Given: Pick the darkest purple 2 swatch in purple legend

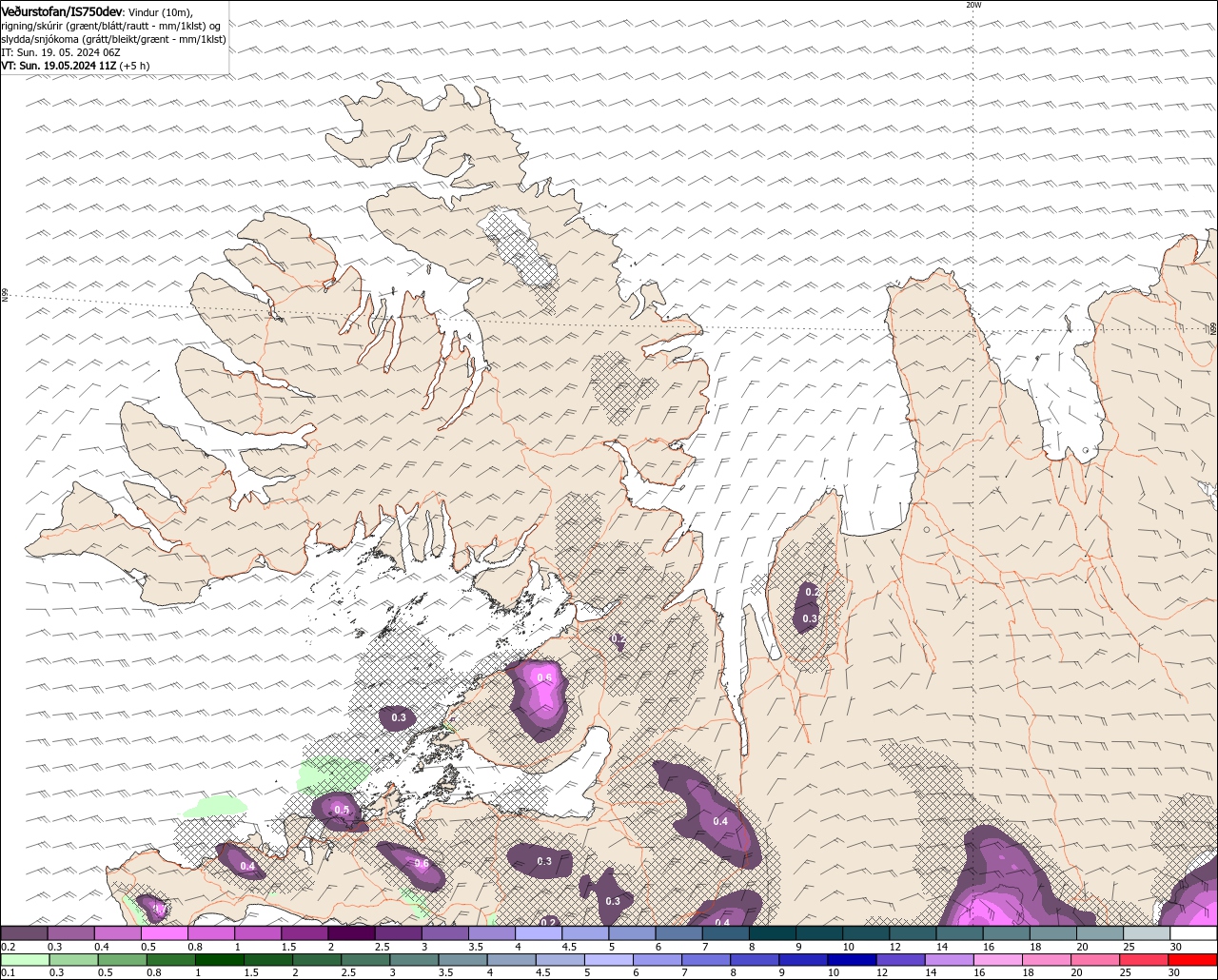Looking at the screenshot, I should tap(352, 933).
